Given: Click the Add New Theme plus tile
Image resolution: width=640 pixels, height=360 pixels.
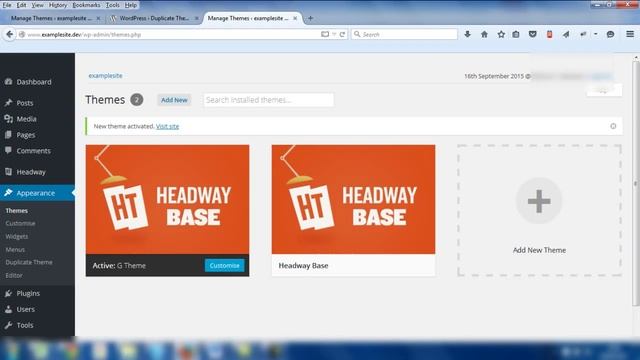Looking at the screenshot, I should coord(539,211).
